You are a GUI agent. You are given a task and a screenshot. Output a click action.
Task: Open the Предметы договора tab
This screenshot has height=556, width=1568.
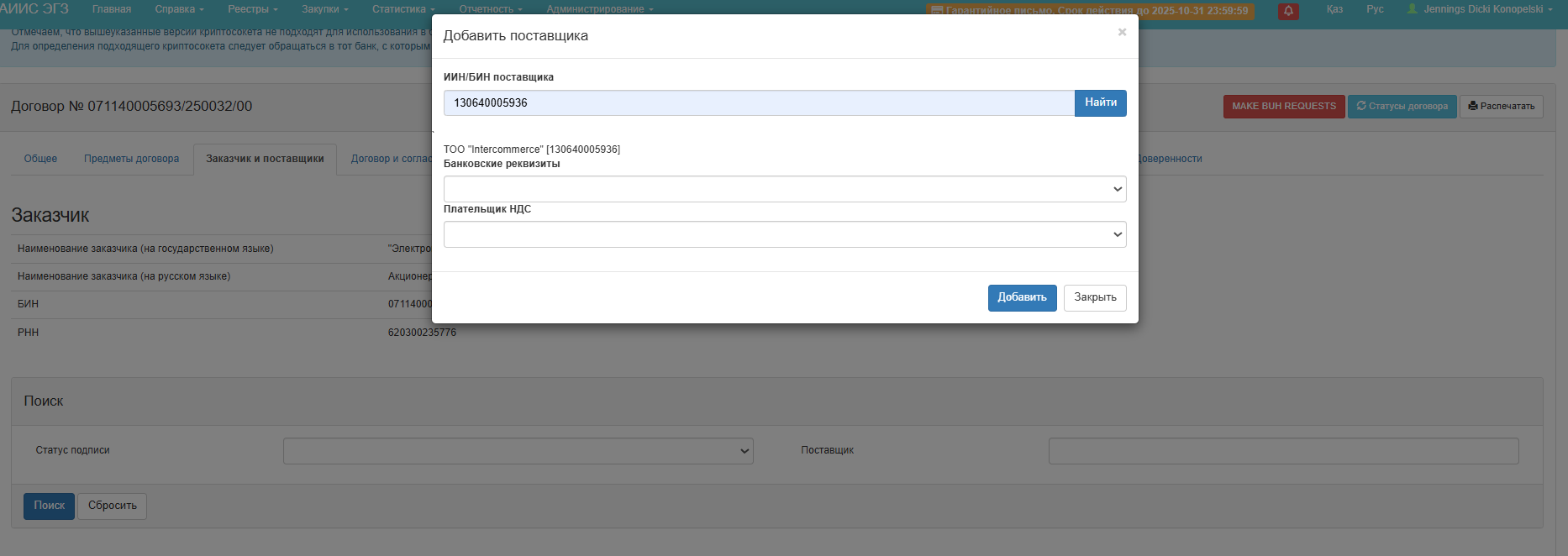pos(131,159)
